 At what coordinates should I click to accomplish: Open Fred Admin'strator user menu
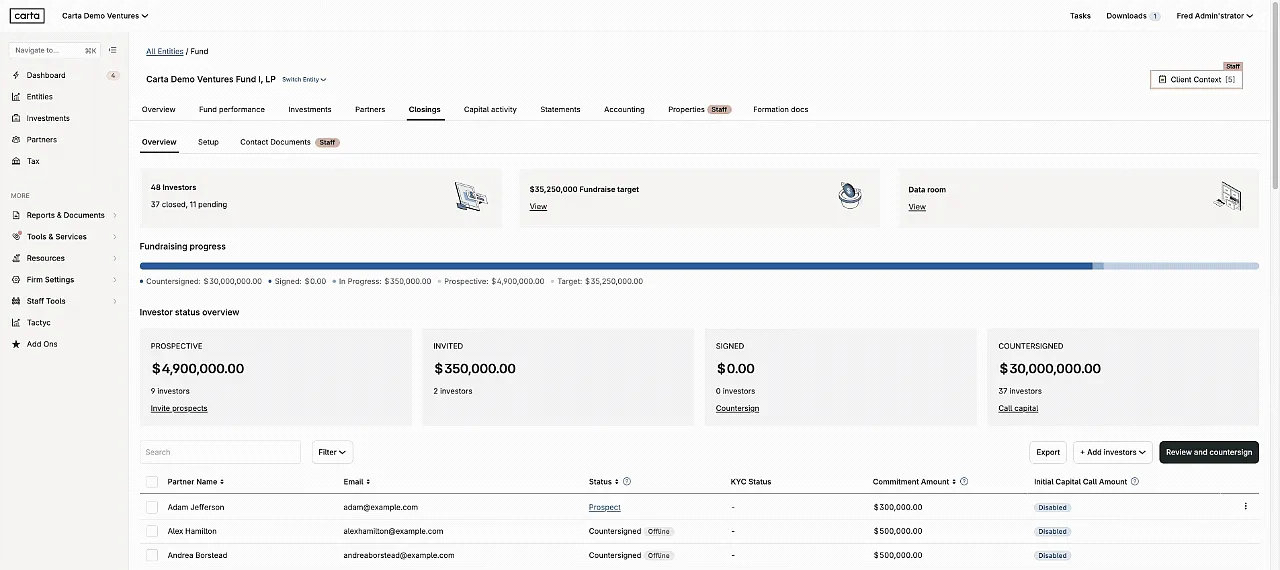coord(1214,16)
